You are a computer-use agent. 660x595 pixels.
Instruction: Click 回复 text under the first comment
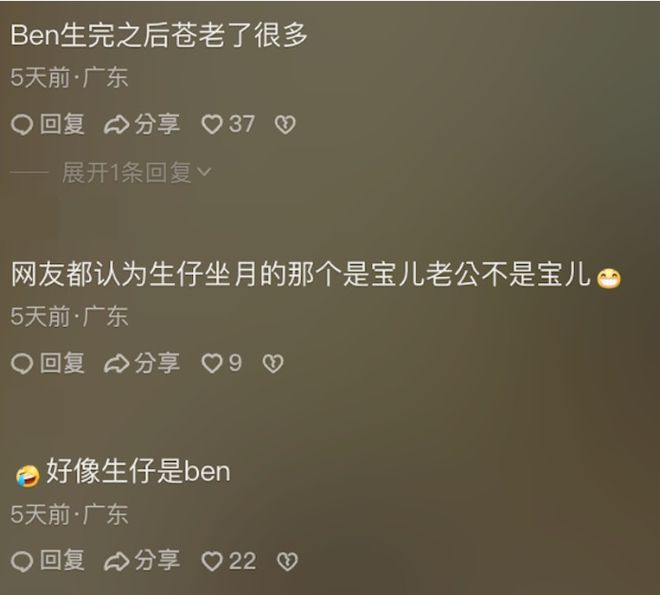click(x=62, y=125)
